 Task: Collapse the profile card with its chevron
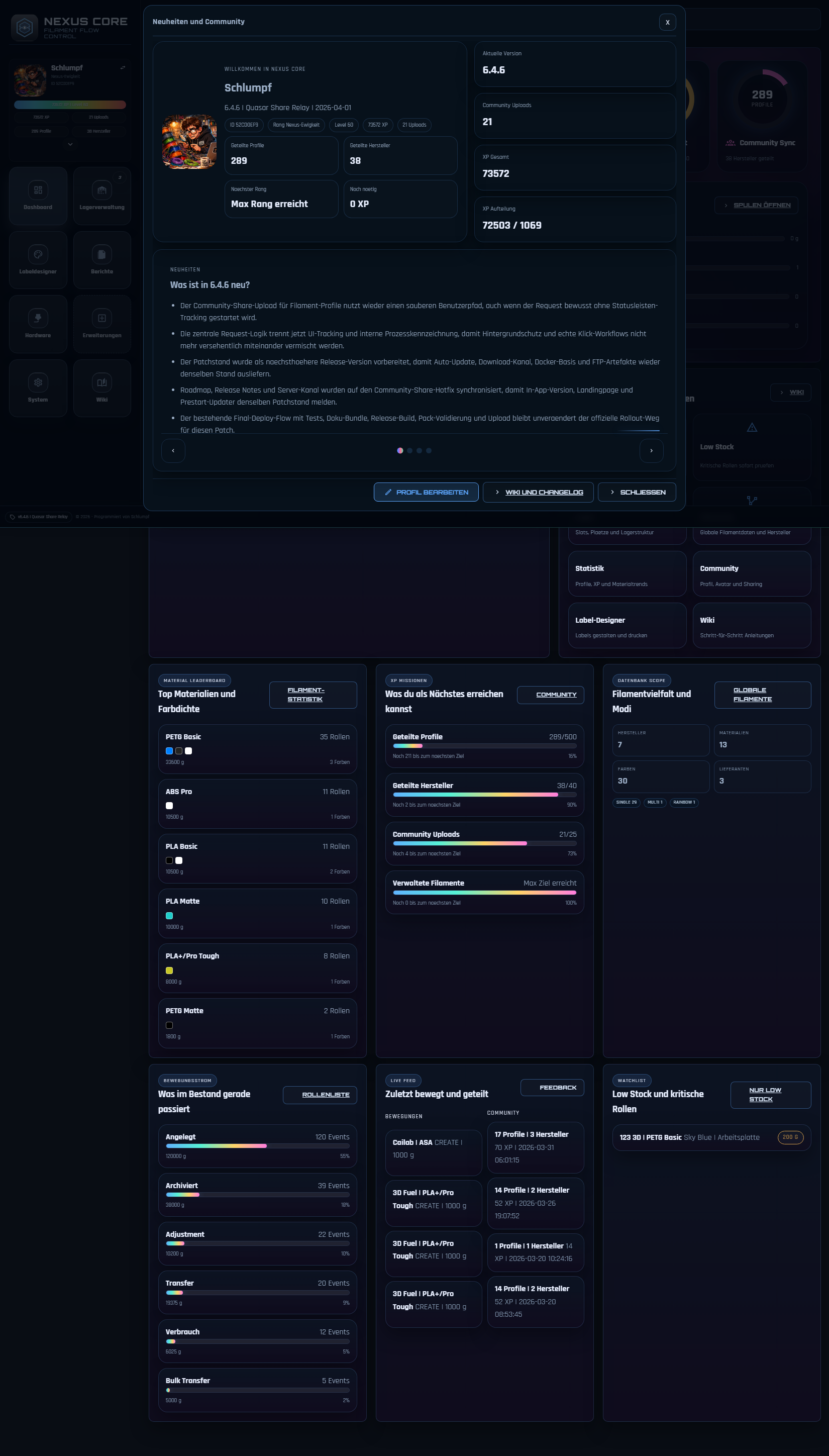70,145
